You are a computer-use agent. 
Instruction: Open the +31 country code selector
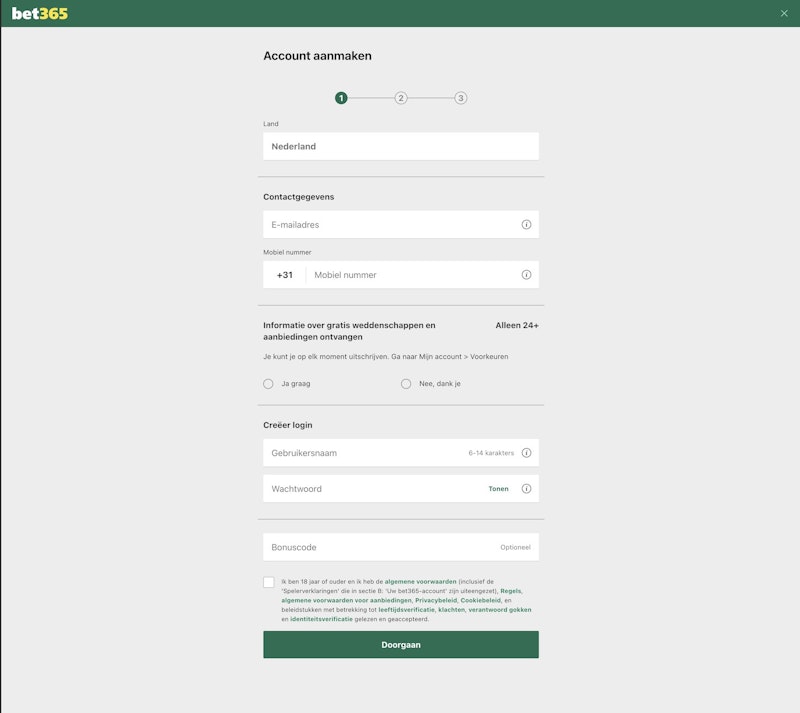click(285, 275)
